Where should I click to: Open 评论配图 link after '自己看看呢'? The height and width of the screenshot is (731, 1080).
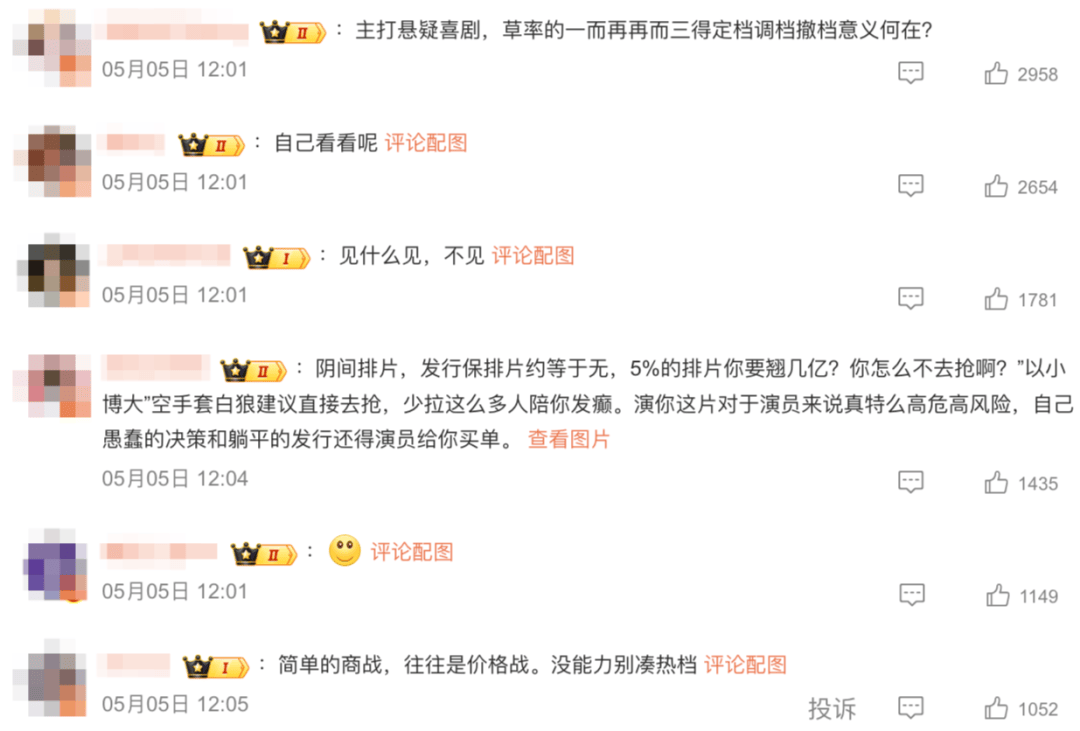[426, 143]
